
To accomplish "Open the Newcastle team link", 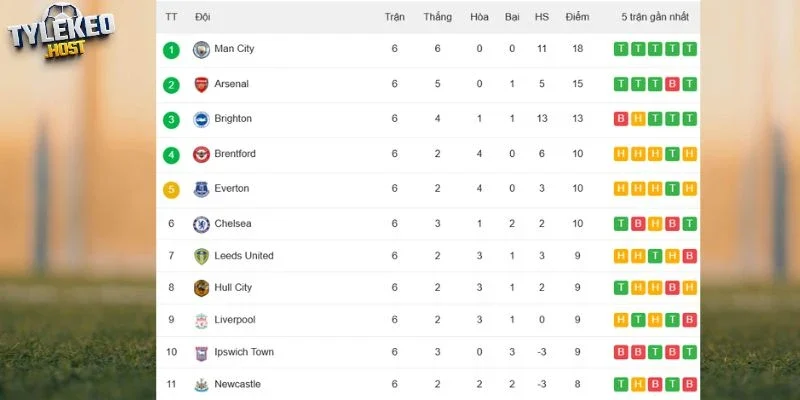I will click(237, 384).
